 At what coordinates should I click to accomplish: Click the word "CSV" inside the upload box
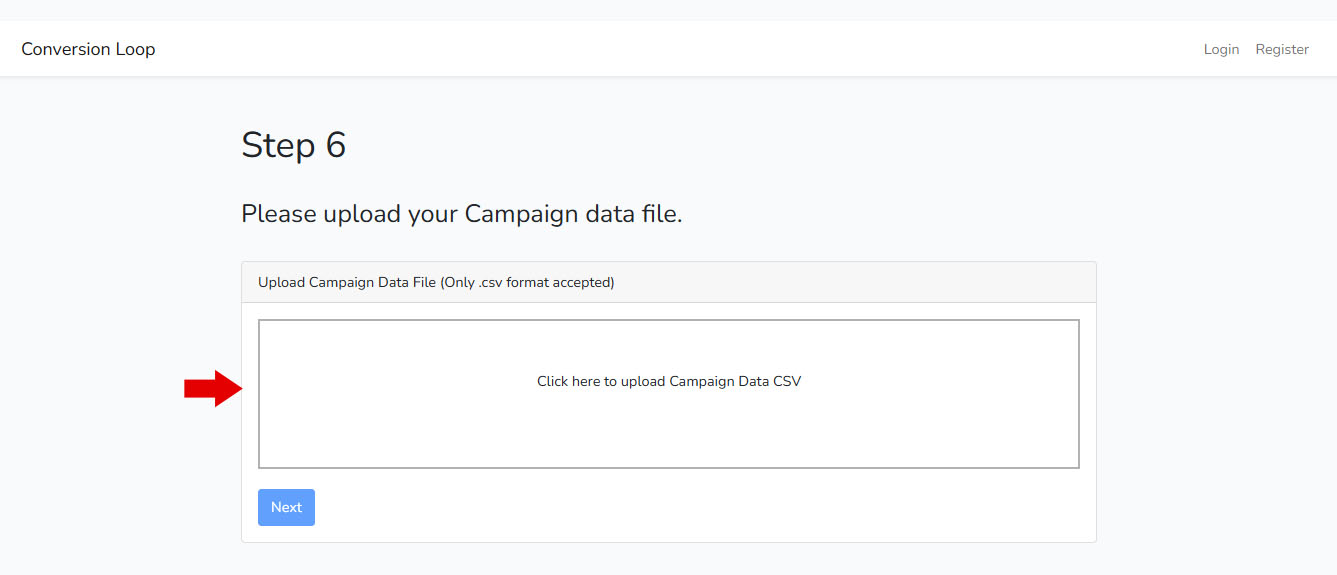point(787,381)
